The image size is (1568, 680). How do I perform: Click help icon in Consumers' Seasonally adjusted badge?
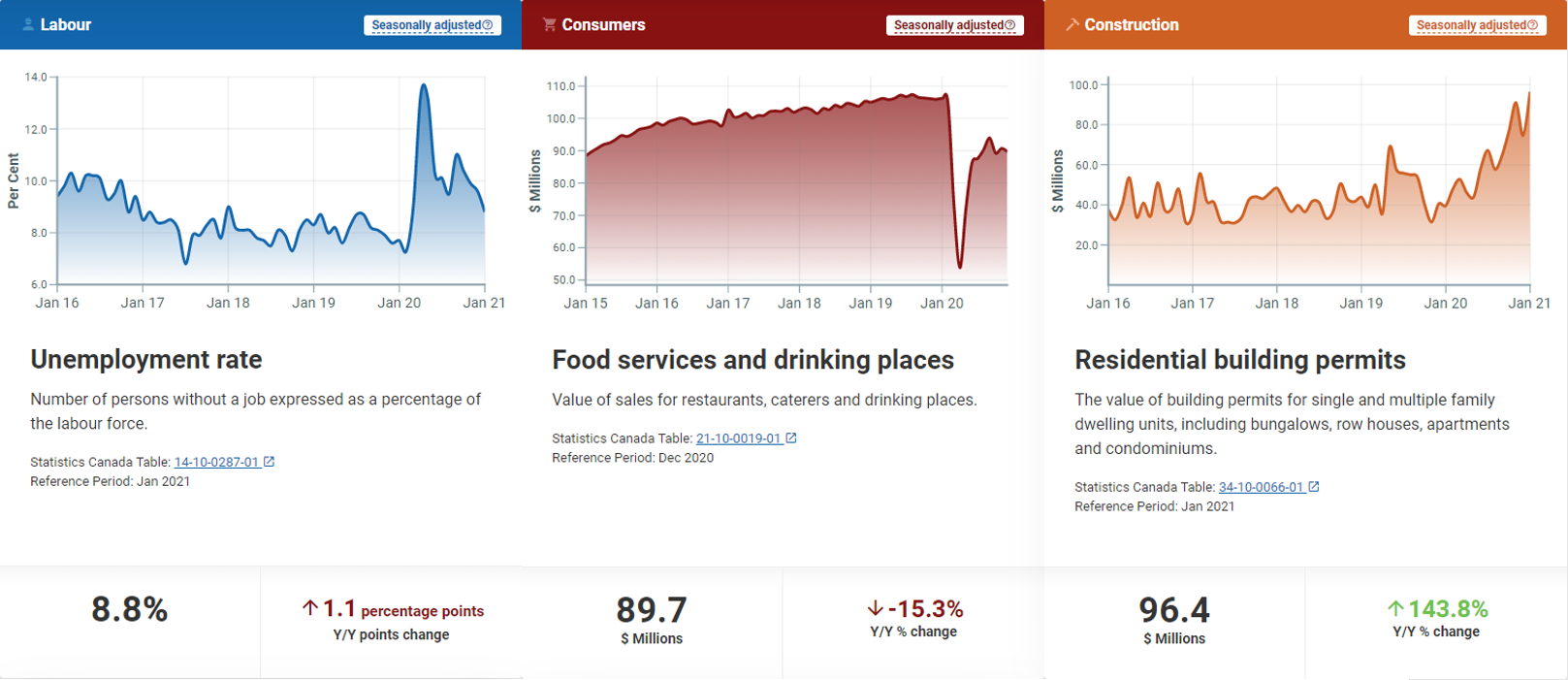(1010, 25)
